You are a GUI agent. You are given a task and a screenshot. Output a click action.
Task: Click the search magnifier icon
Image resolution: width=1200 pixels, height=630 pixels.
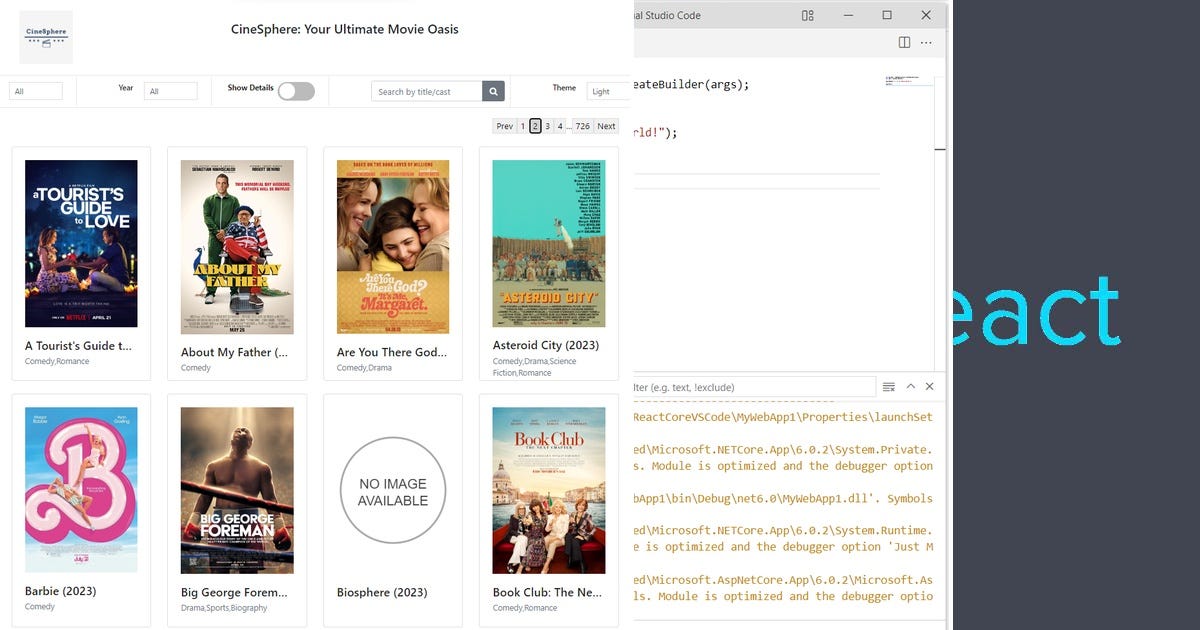point(492,90)
